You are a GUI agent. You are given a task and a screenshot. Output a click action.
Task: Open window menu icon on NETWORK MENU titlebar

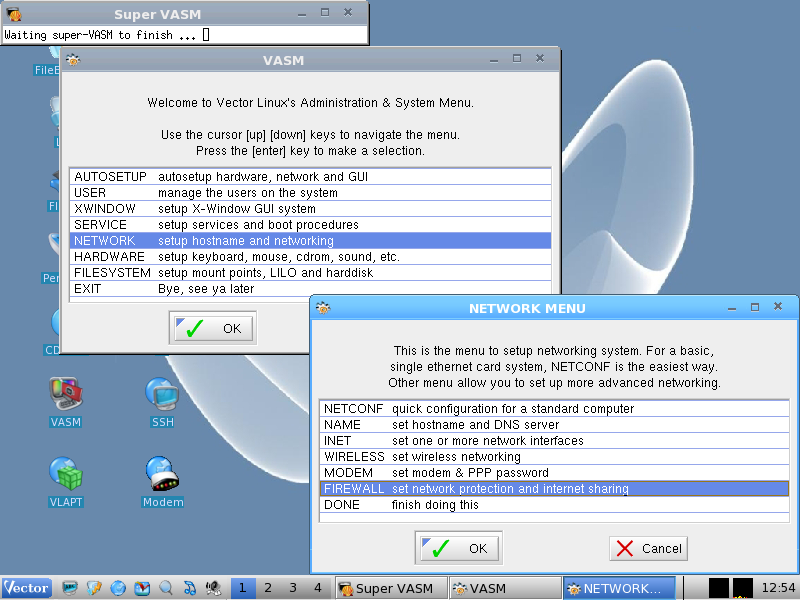coord(323,308)
